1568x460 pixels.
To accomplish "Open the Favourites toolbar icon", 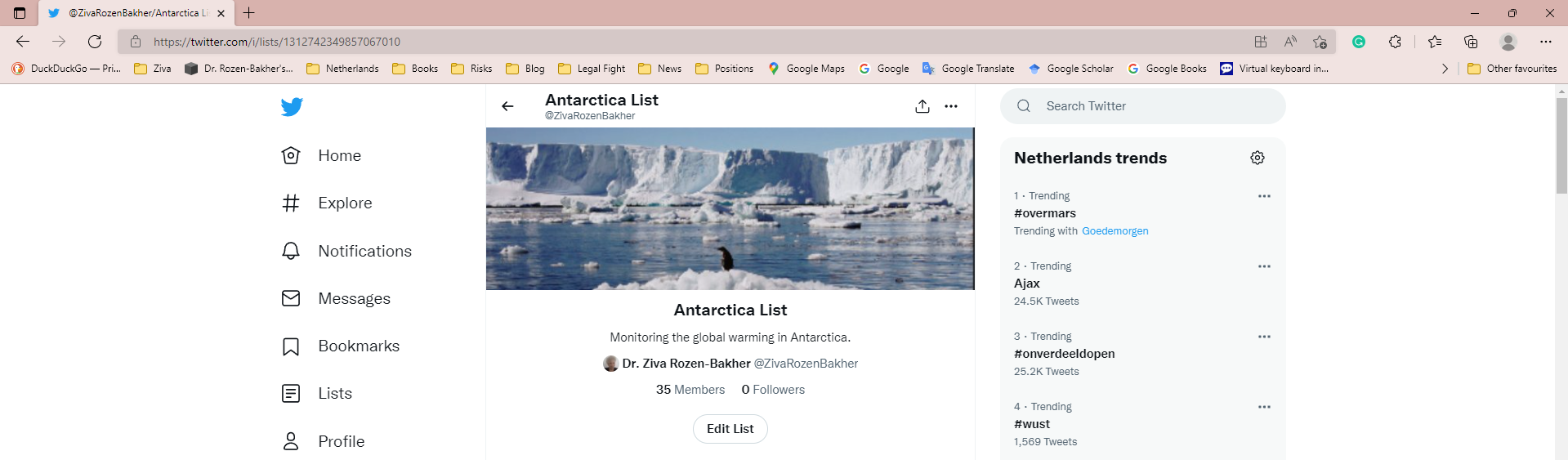I will click(x=1435, y=42).
